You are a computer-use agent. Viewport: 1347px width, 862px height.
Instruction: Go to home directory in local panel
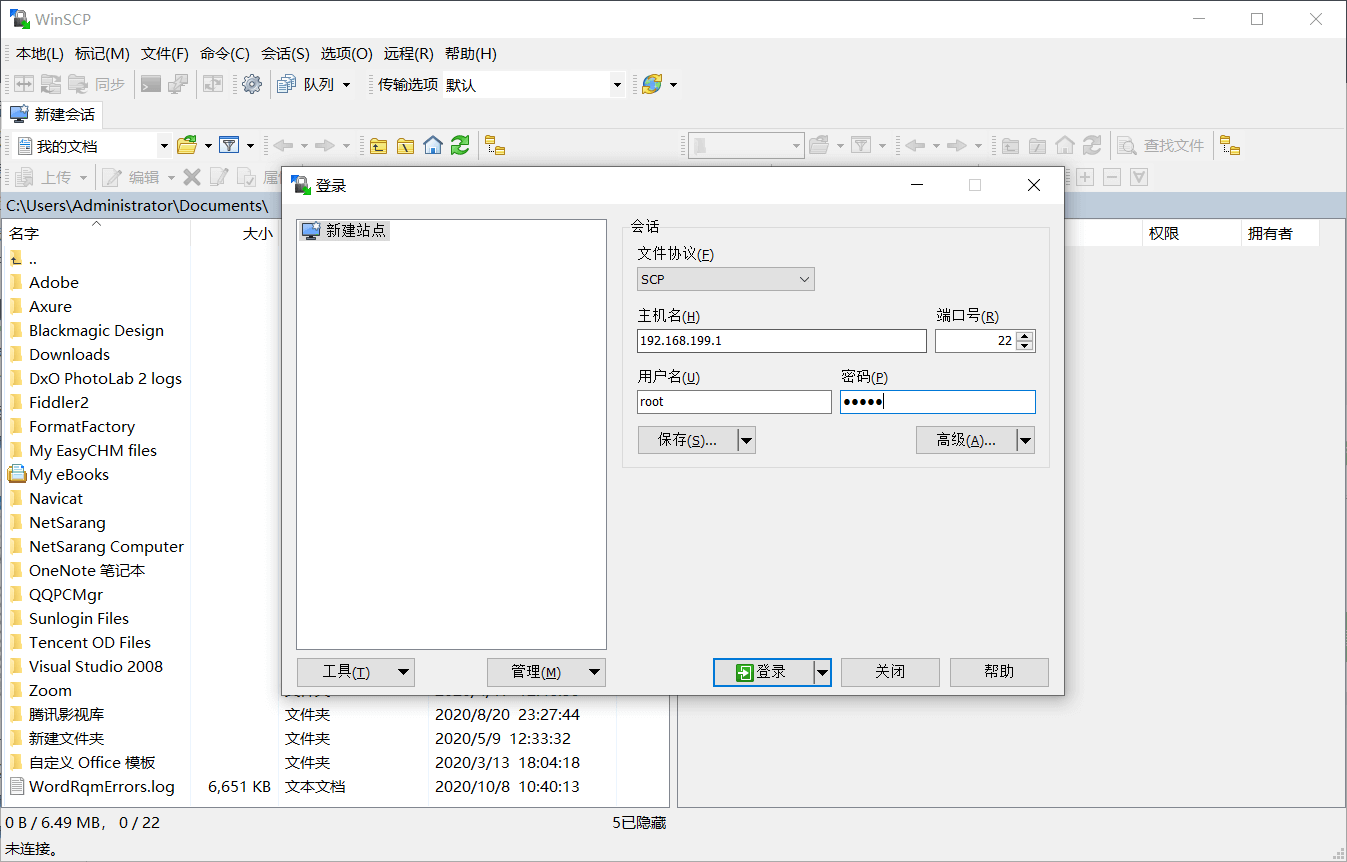(432, 146)
